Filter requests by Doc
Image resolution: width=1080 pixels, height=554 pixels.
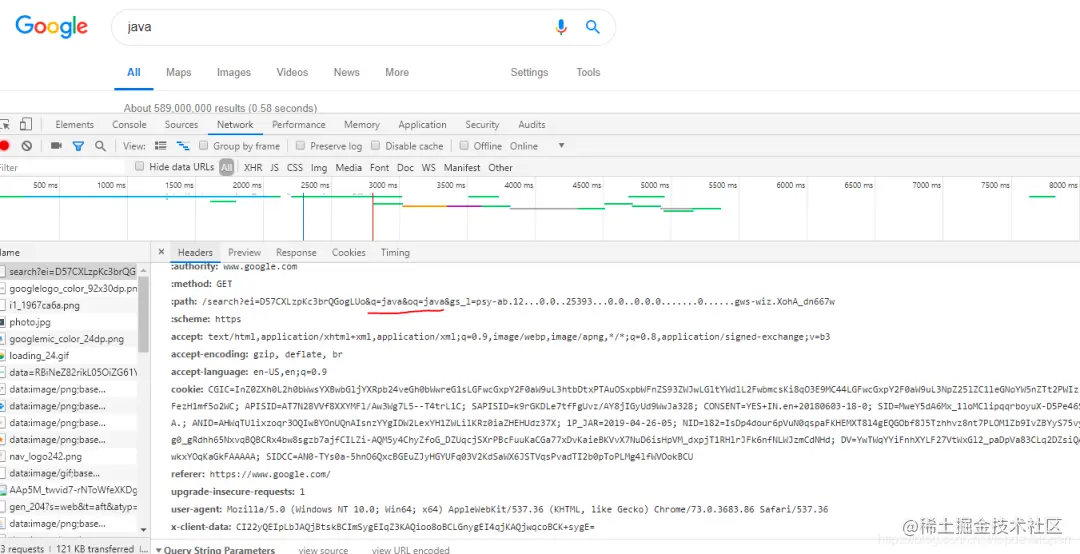[406, 167]
